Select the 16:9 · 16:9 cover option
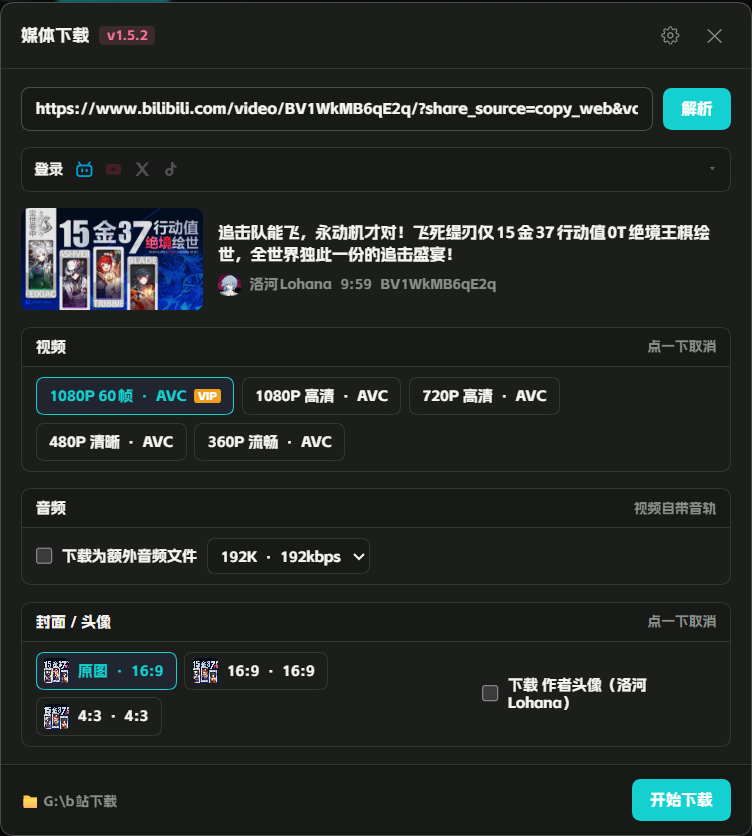Viewport: 752px width, 836px height. point(255,671)
